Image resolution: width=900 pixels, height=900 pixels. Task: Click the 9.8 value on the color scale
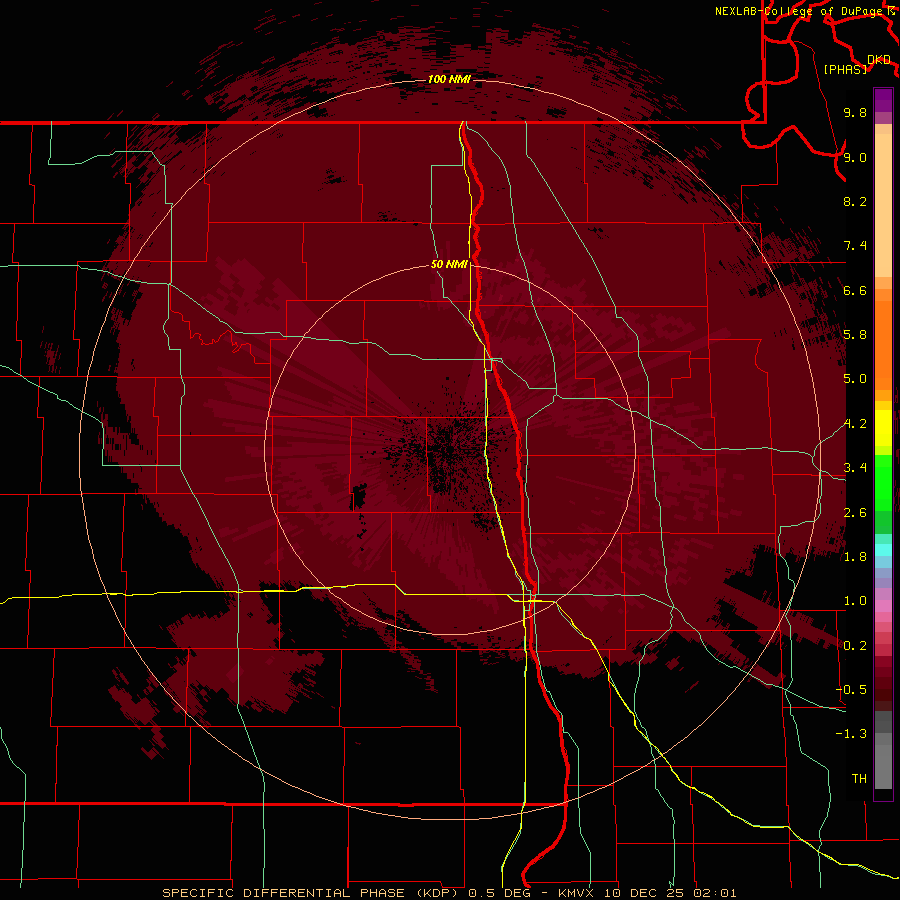coord(855,112)
